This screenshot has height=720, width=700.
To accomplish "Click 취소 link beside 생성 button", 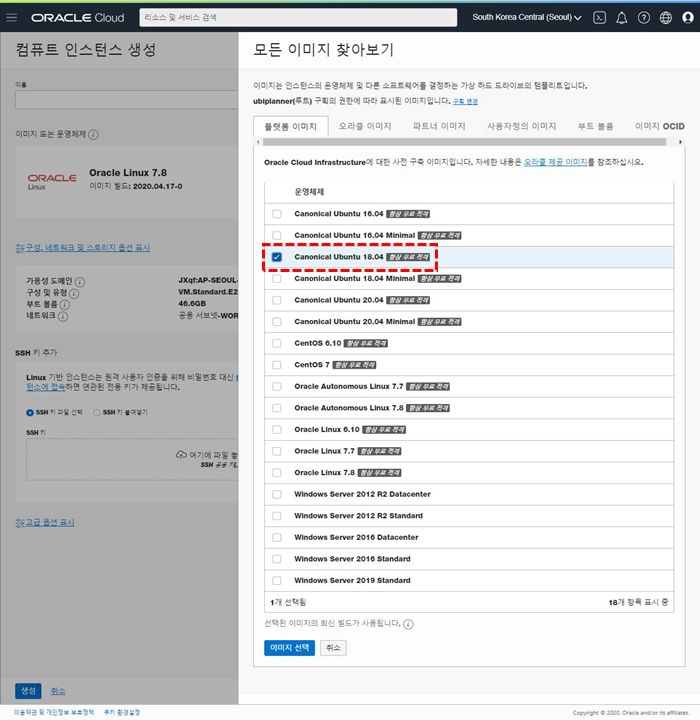I will (58, 691).
